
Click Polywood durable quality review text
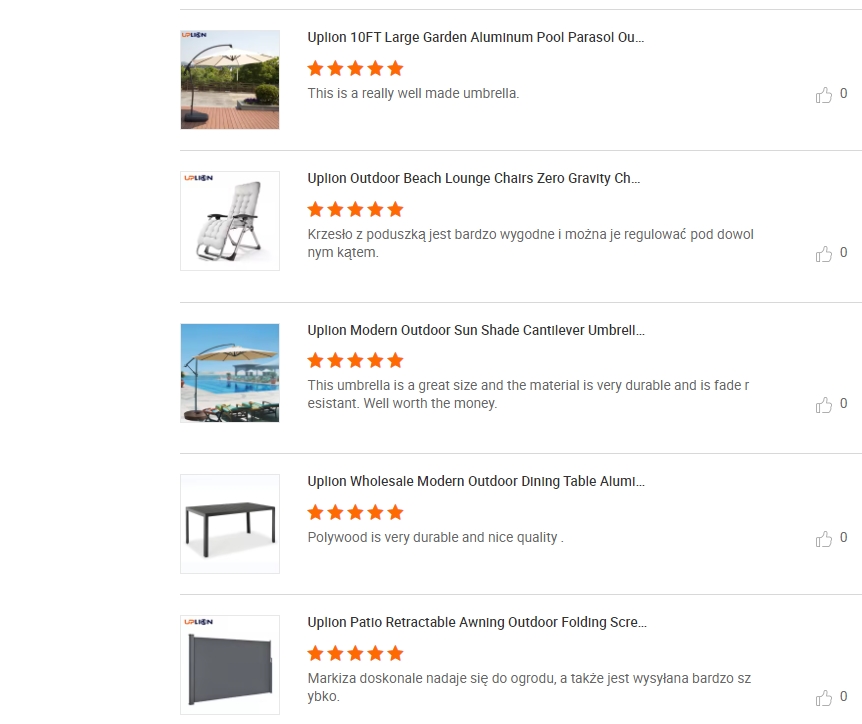[435, 538]
